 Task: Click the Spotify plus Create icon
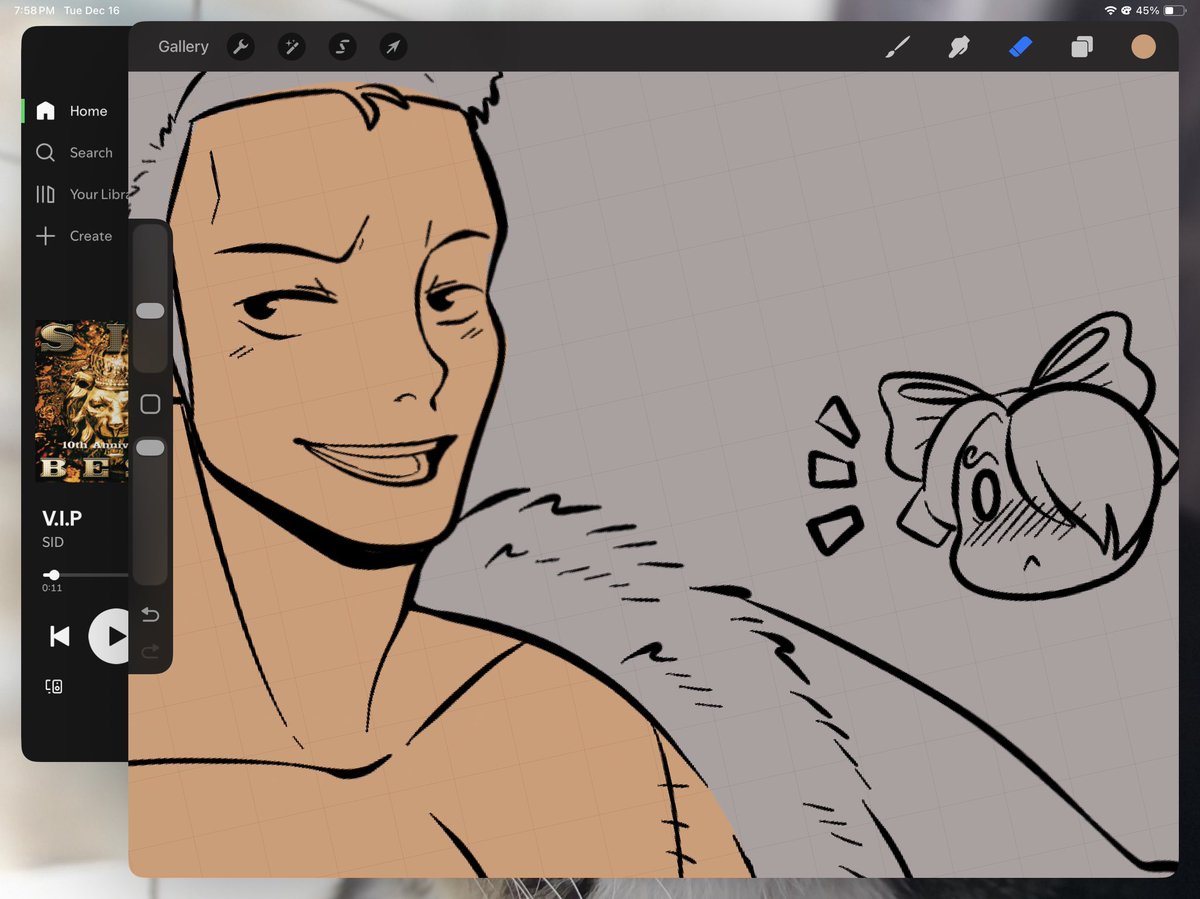(45, 236)
